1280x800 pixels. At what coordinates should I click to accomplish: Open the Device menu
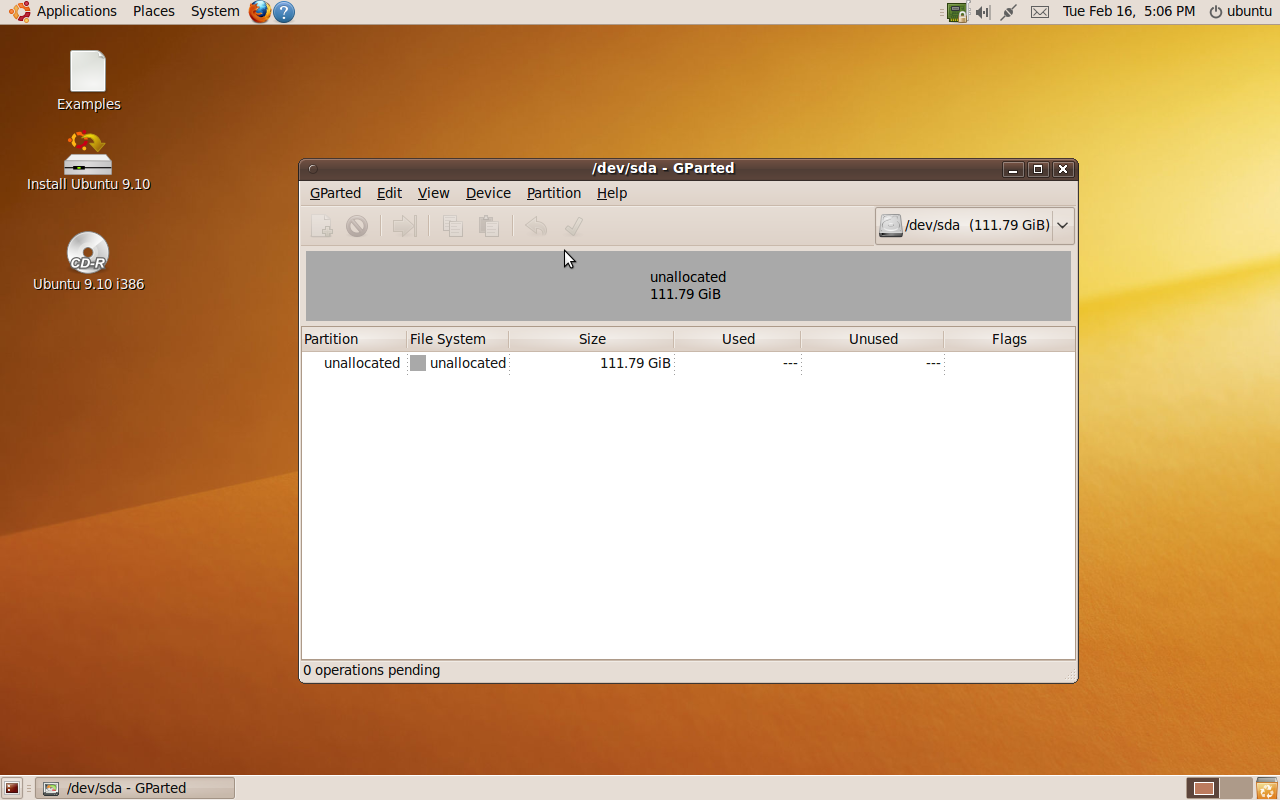(488, 193)
